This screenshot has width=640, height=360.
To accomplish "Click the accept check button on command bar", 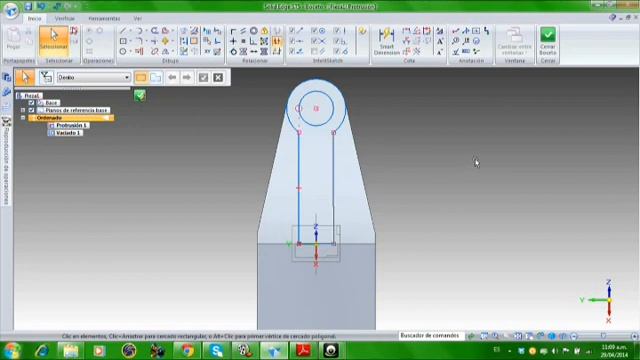I will (x=203, y=77).
